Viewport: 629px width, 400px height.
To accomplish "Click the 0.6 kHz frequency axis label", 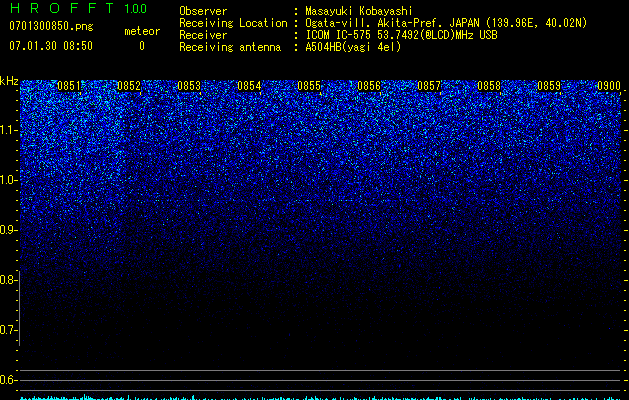I will (x=7, y=380).
